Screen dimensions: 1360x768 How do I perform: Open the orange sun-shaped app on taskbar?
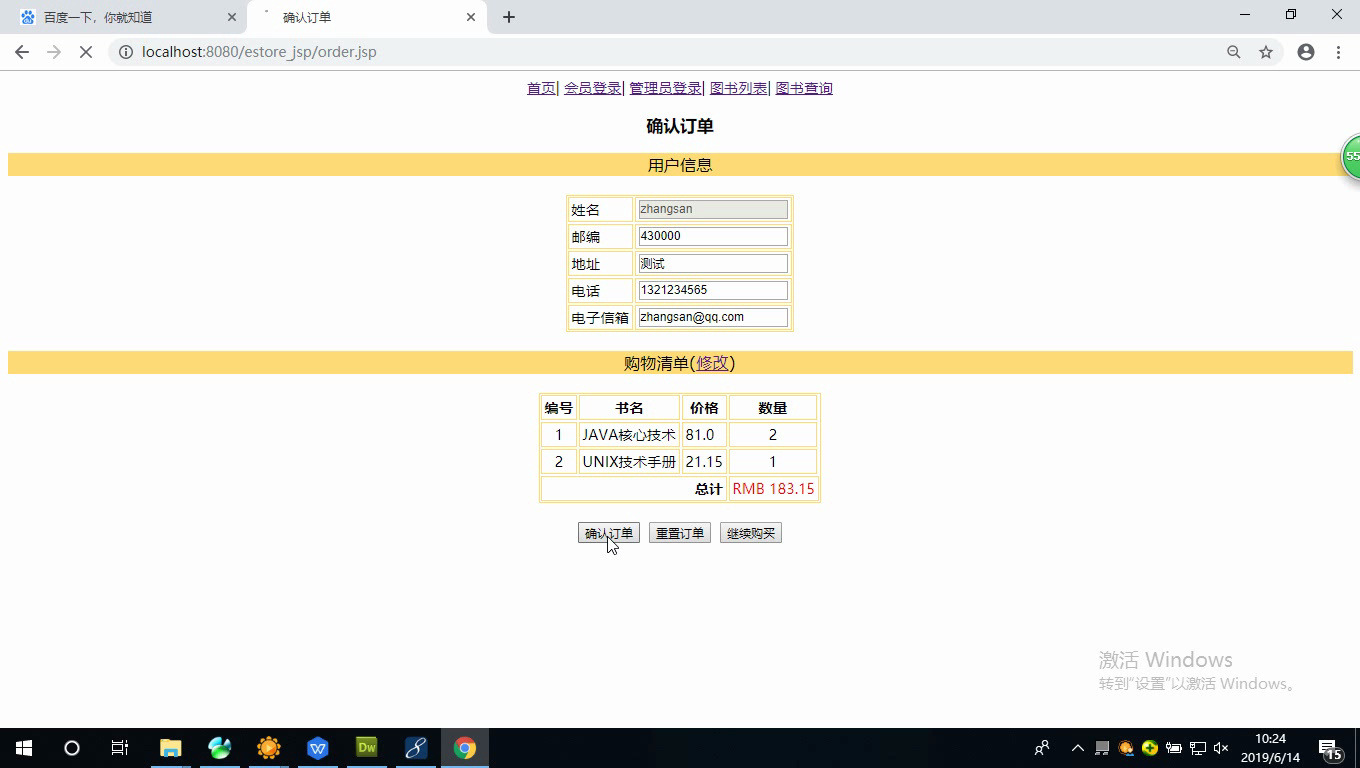tap(268, 748)
